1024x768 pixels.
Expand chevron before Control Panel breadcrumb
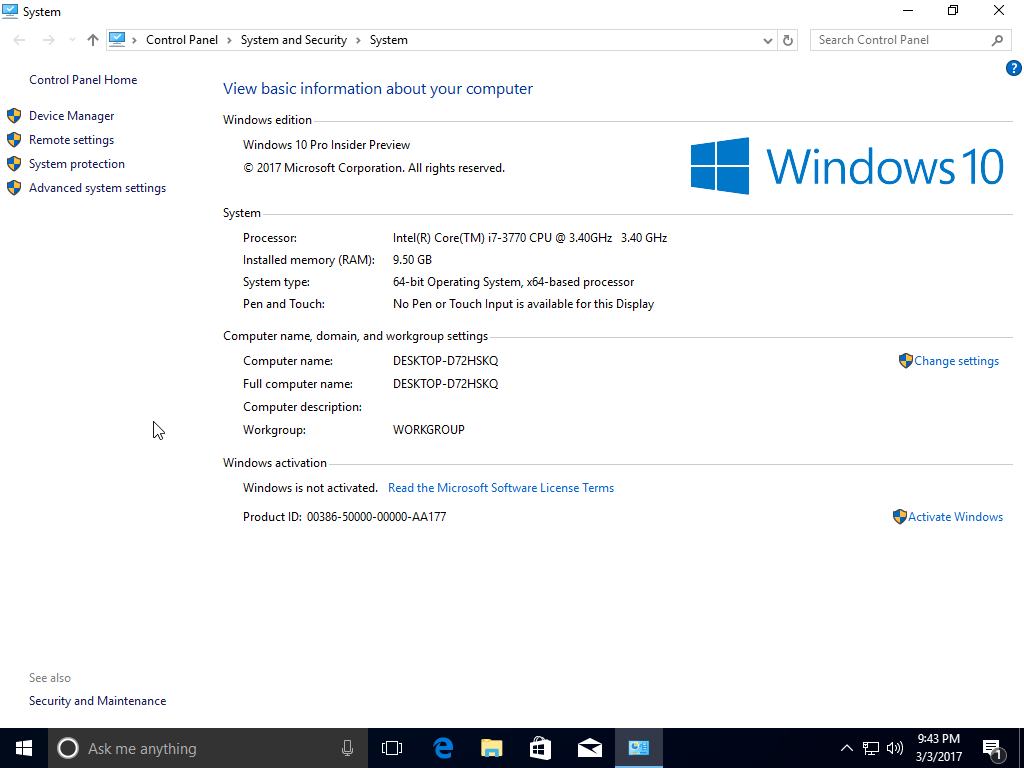pyautogui.click(x=135, y=40)
